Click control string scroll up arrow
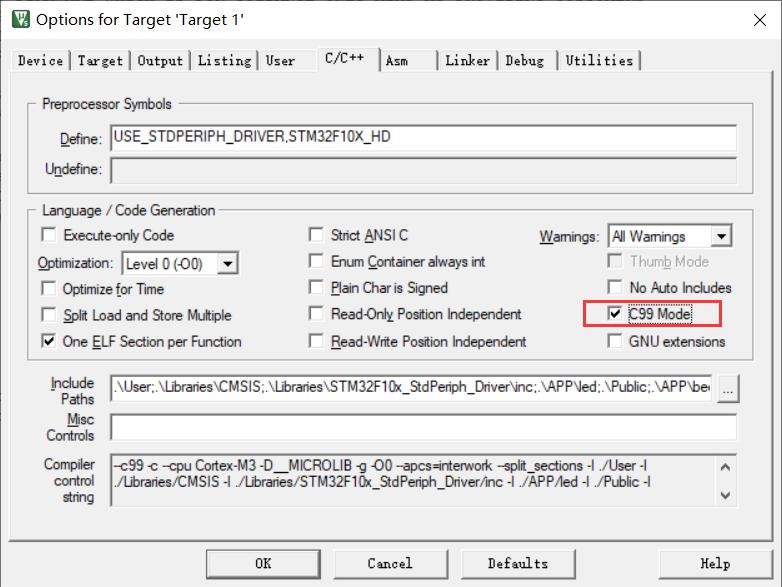The height and width of the screenshot is (587, 782). tap(726, 467)
